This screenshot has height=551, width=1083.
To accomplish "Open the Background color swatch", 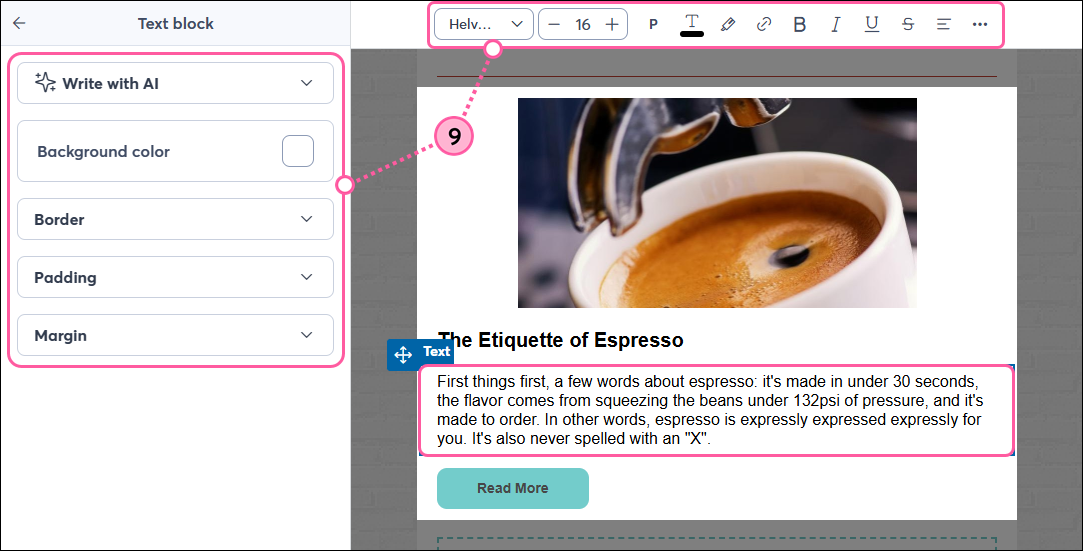I will point(298,151).
